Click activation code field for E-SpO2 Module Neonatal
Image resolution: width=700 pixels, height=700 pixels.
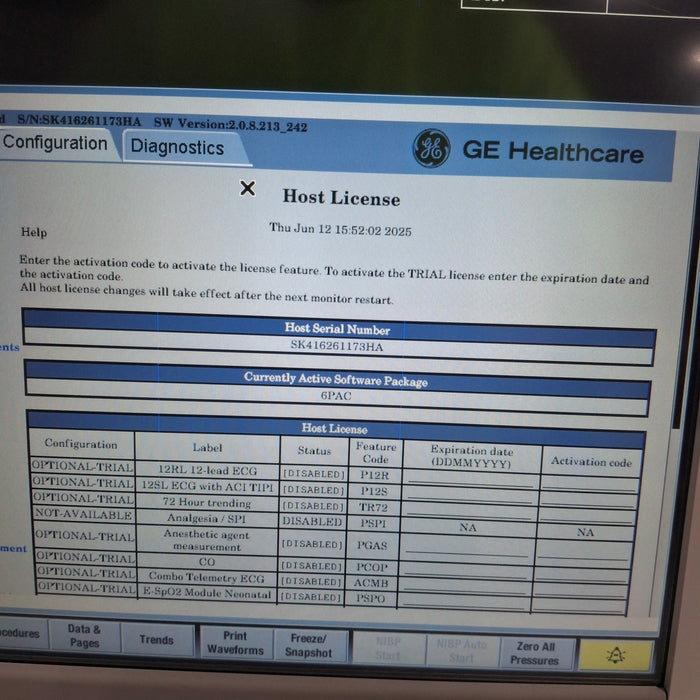[579, 604]
